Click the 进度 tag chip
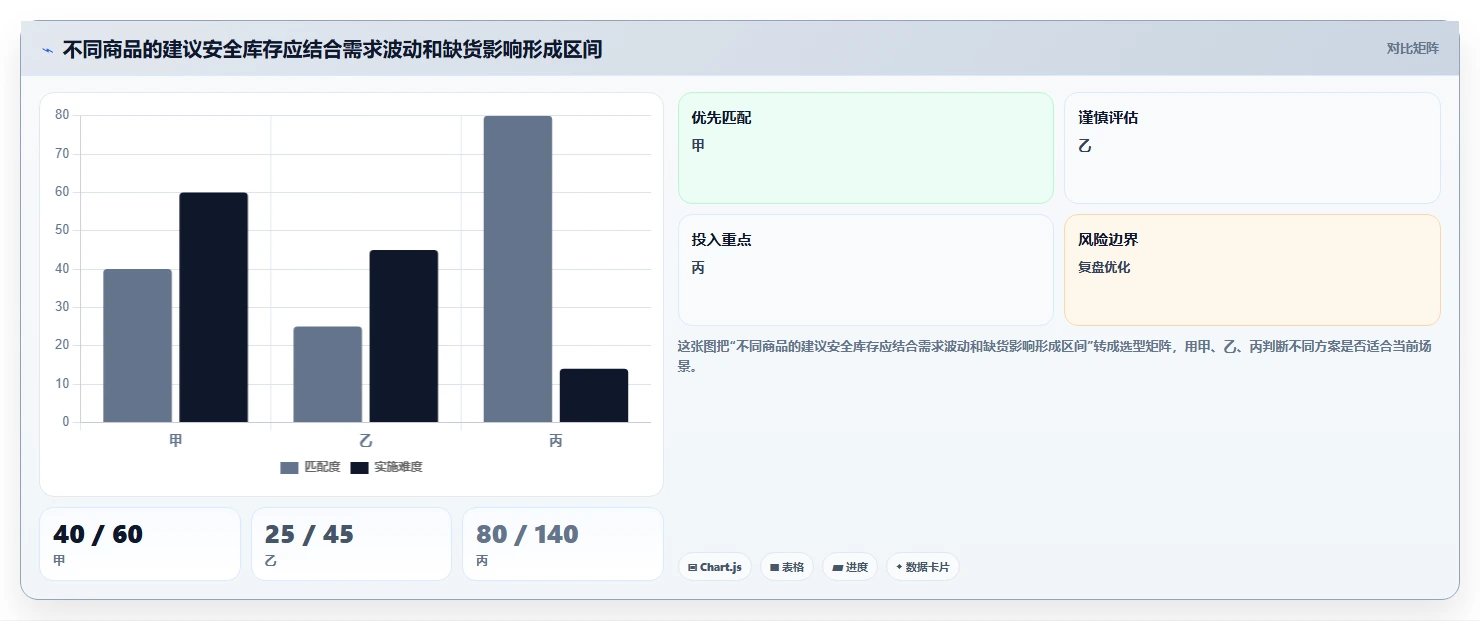 click(850, 567)
